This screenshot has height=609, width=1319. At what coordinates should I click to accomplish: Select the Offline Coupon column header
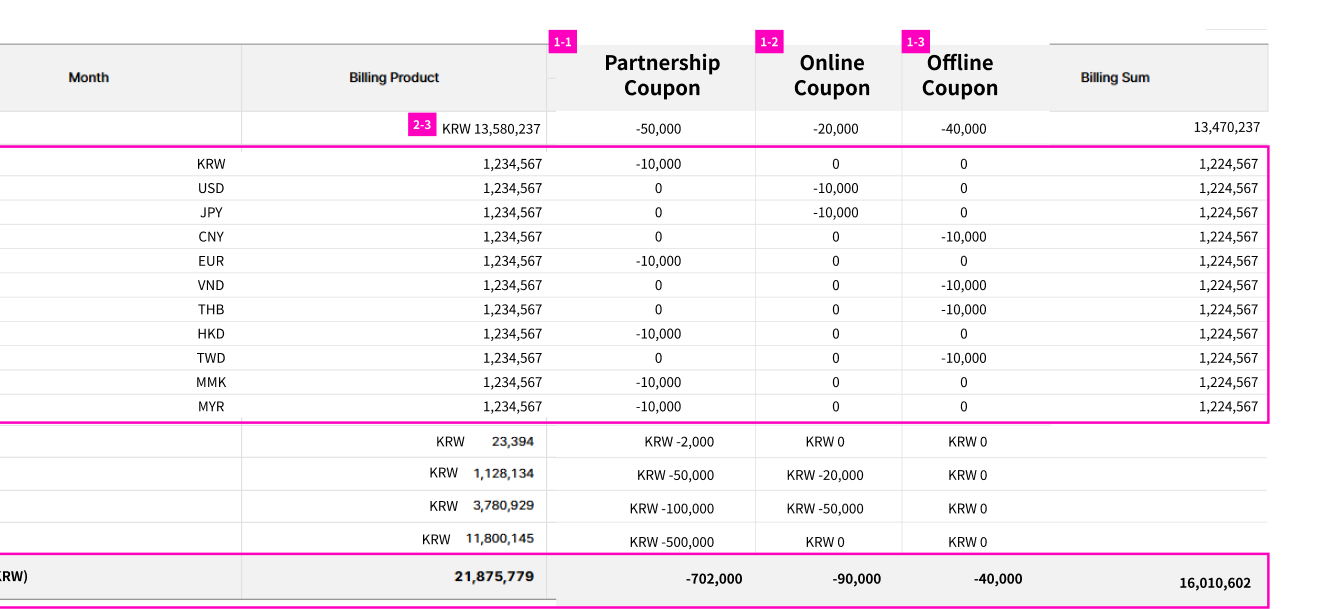click(960, 76)
